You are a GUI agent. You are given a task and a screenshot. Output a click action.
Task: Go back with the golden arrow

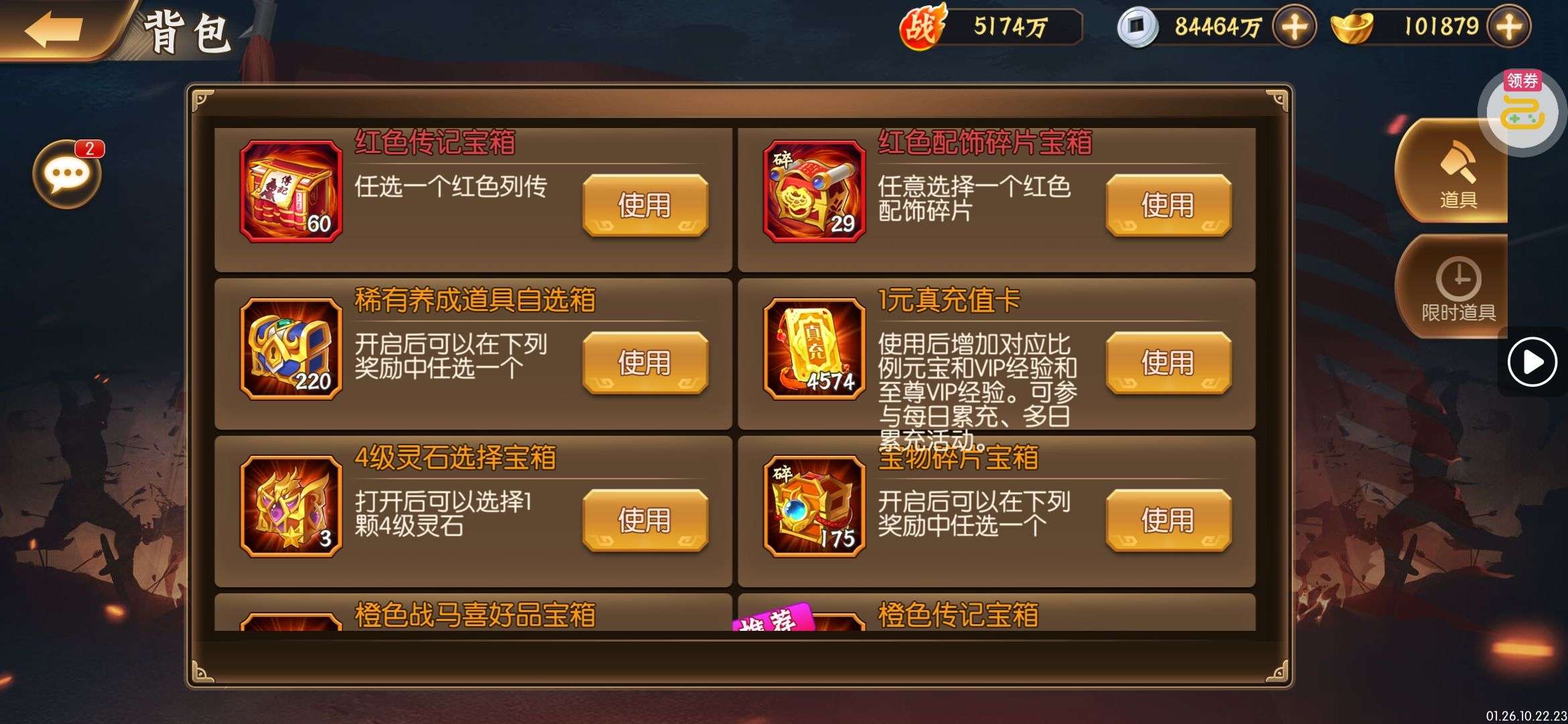54,29
